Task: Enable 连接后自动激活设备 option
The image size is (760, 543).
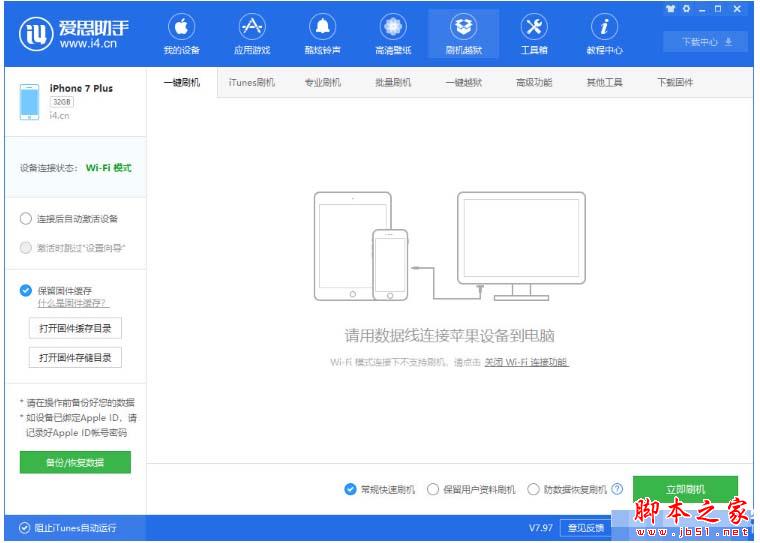Action: pyautogui.click(x=26, y=219)
